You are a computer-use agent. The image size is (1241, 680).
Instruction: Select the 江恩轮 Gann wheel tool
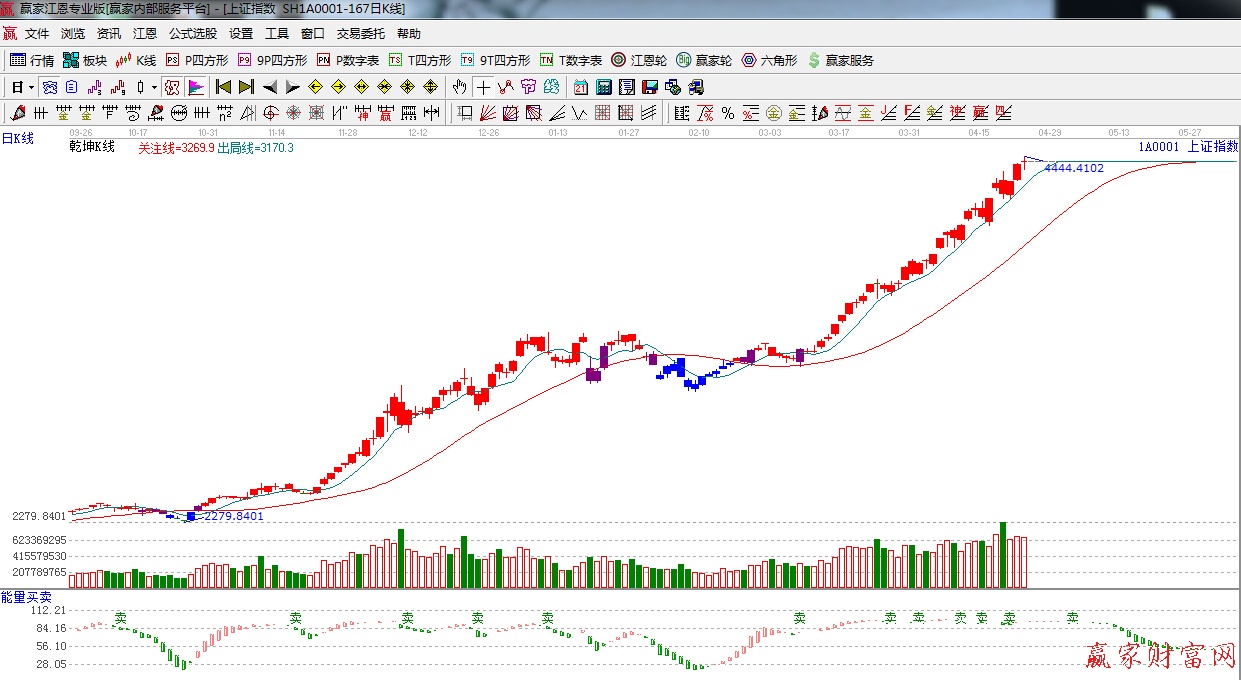tap(639, 60)
